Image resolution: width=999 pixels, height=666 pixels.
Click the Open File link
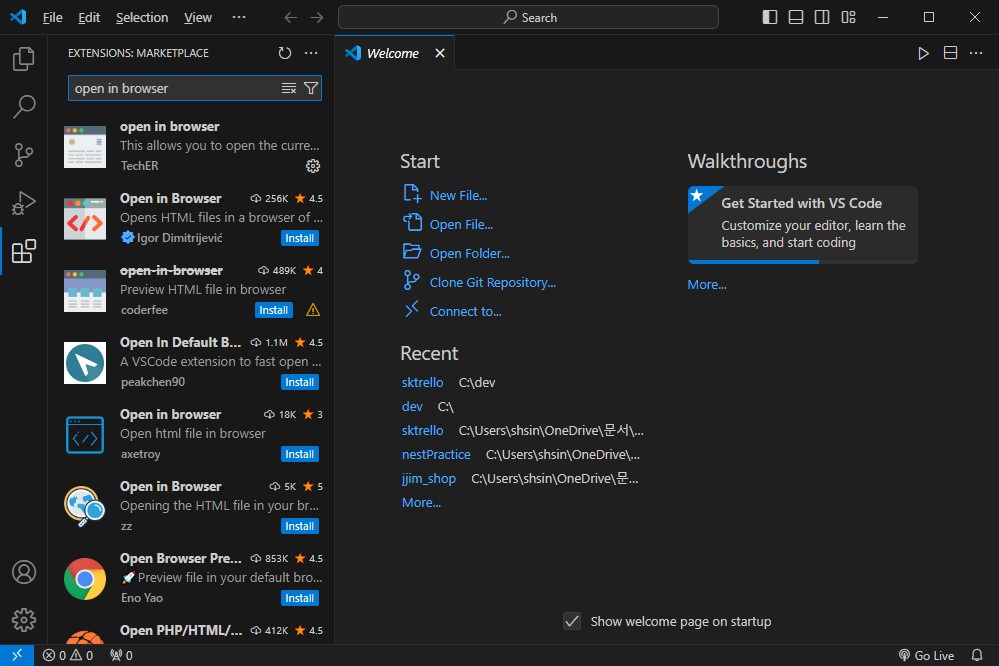click(461, 224)
